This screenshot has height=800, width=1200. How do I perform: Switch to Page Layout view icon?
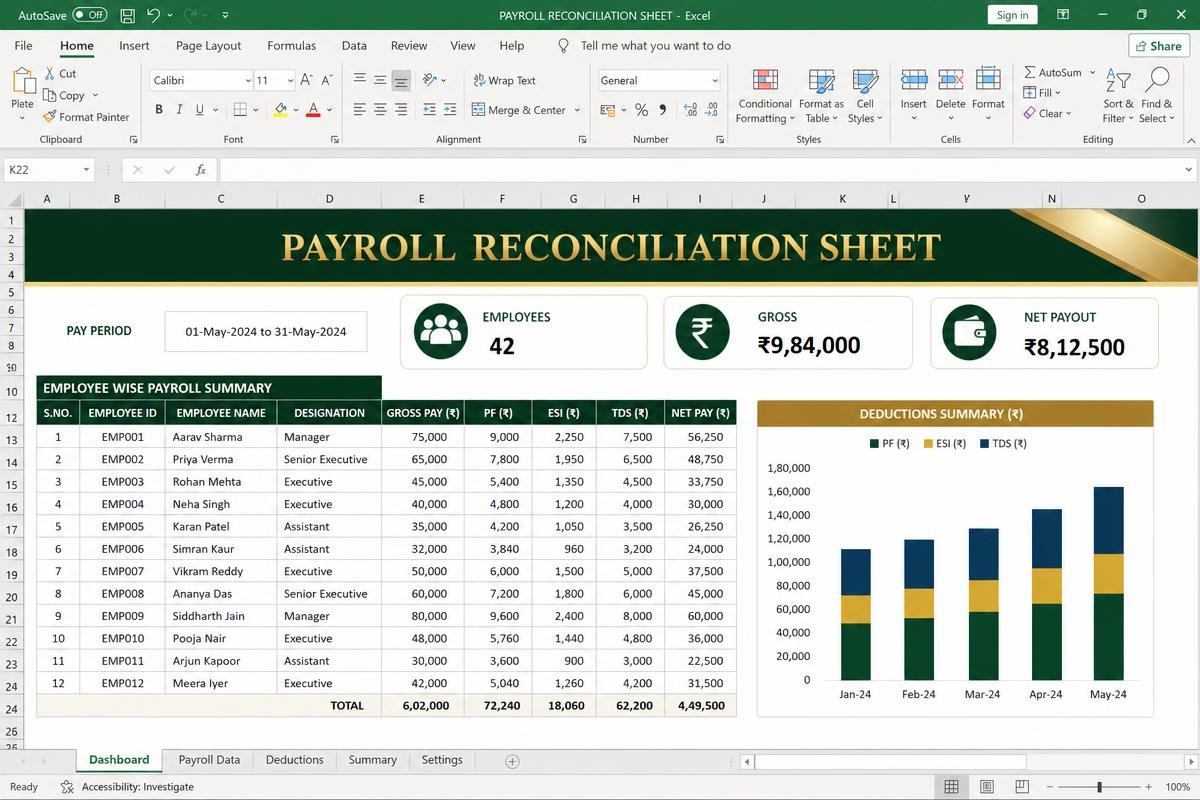987,787
